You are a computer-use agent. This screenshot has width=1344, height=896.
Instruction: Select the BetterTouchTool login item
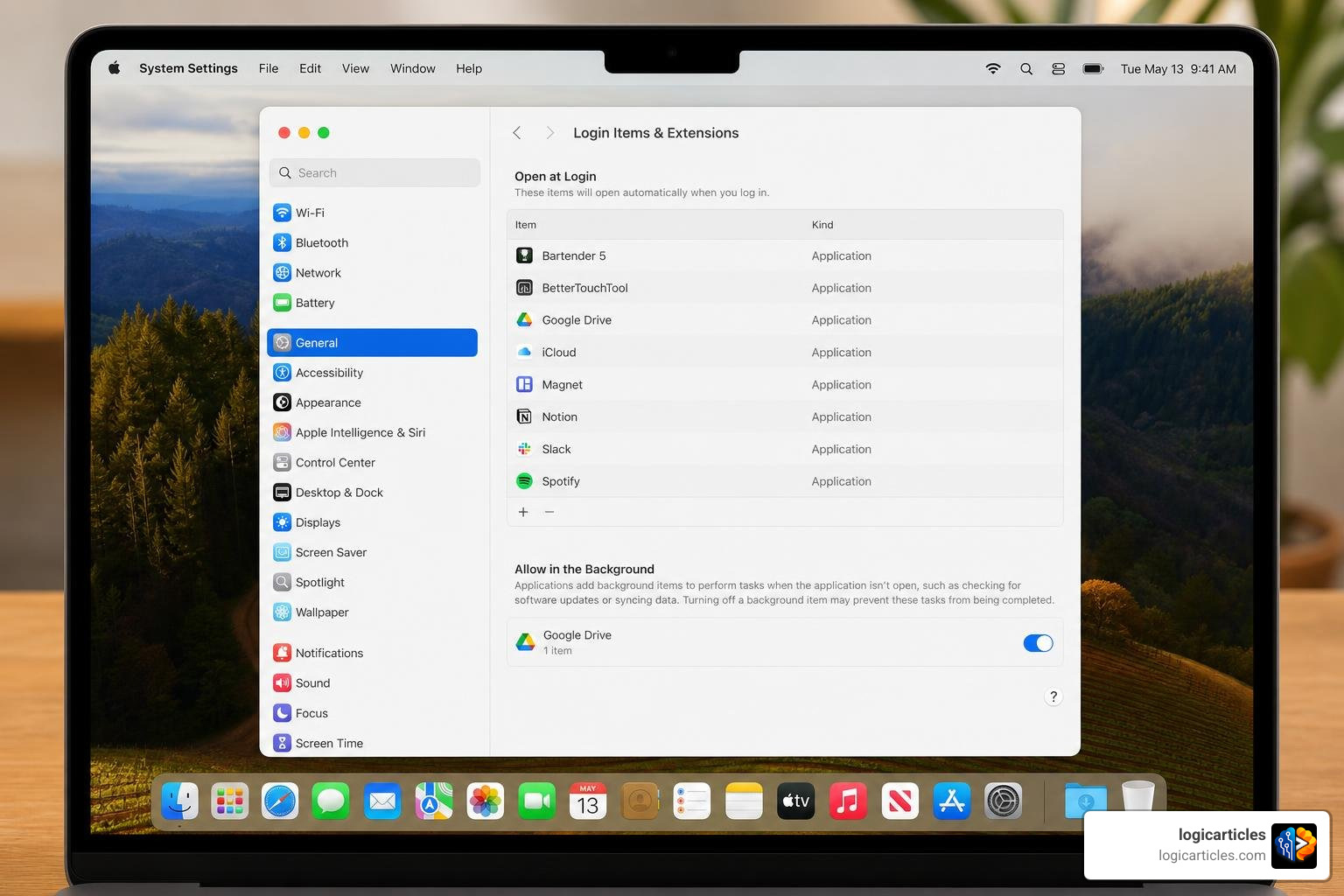click(x=785, y=288)
